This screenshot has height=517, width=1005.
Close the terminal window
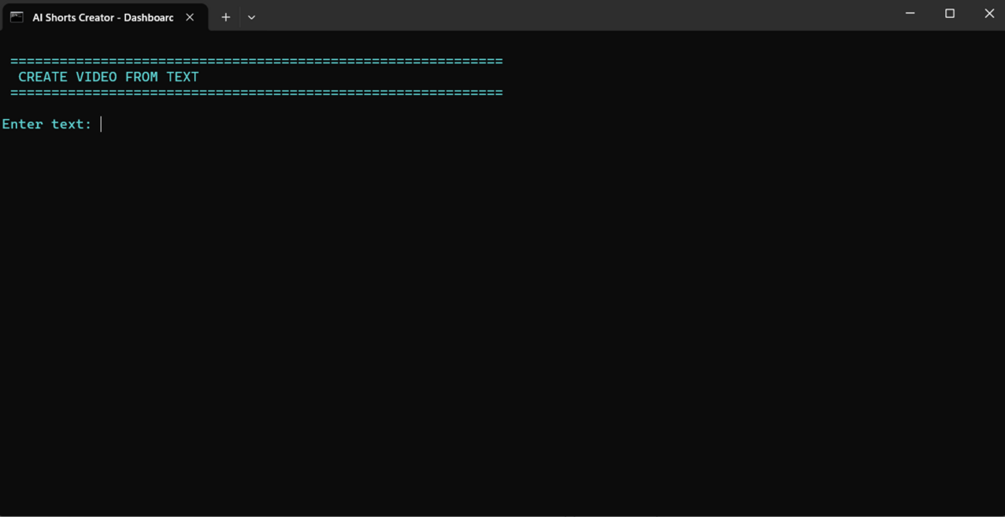point(989,13)
